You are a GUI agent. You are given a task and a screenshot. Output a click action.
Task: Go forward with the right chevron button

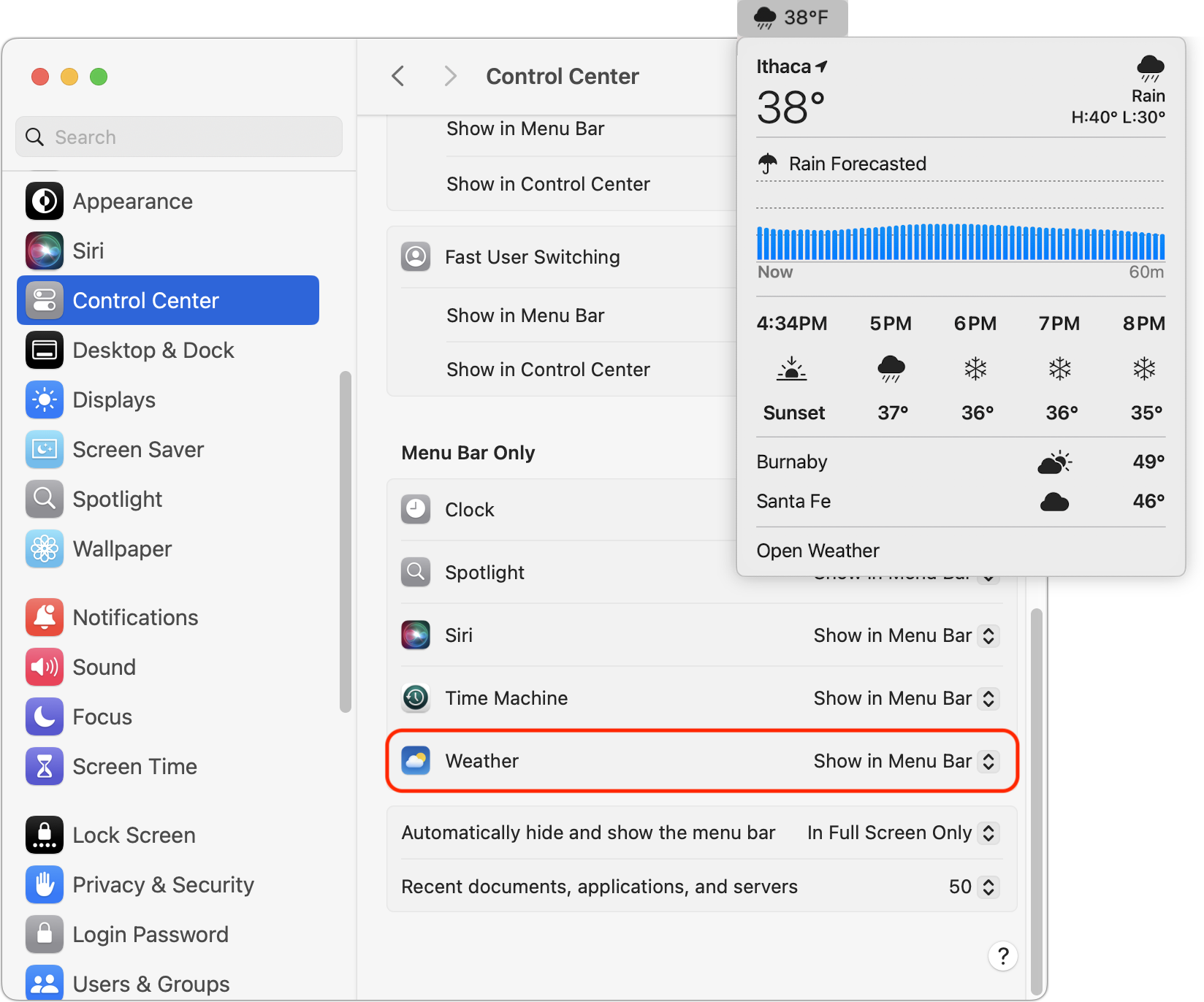[451, 76]
